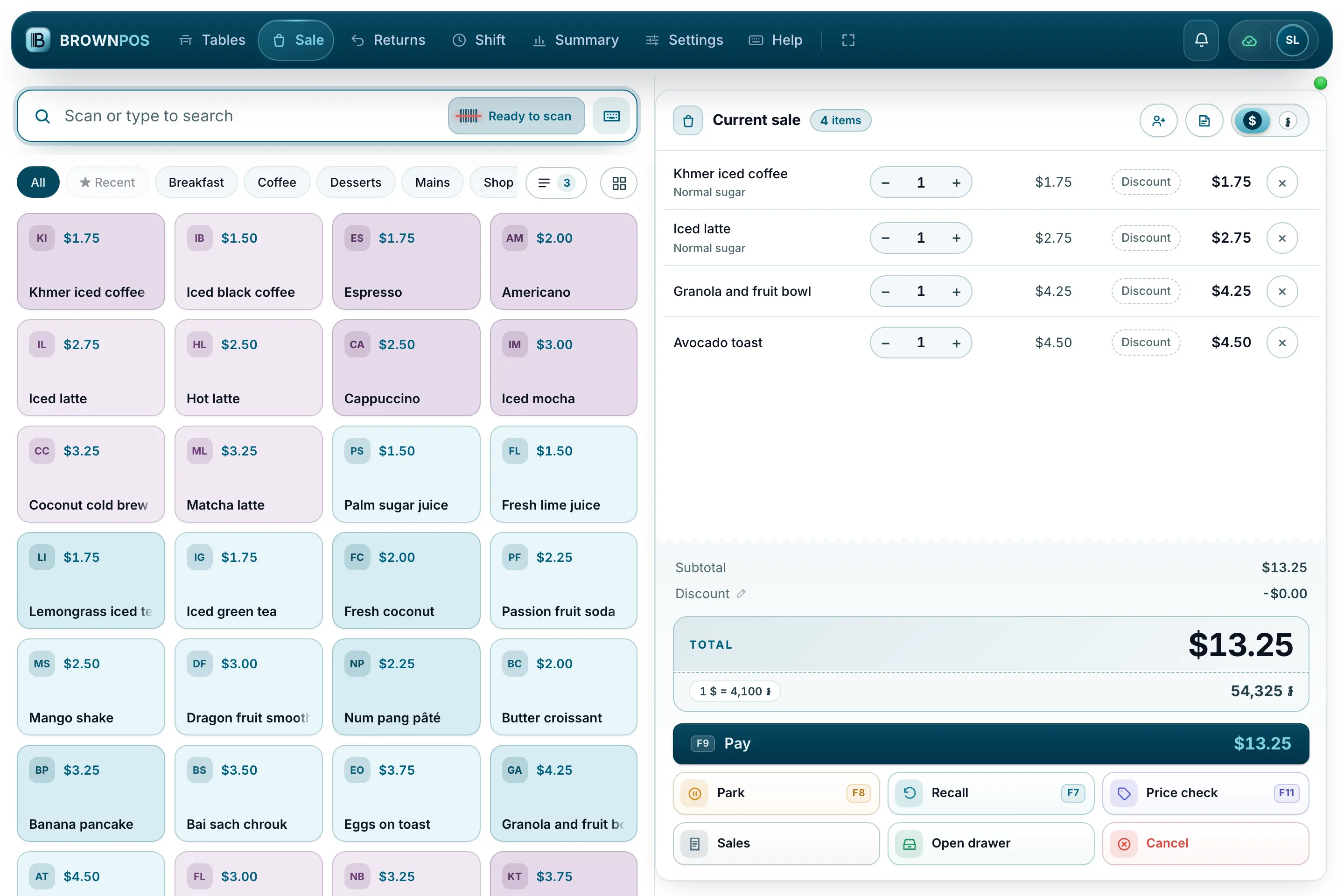
Task: Apply discount to Iced latte line
Action: coord(1145,238)
